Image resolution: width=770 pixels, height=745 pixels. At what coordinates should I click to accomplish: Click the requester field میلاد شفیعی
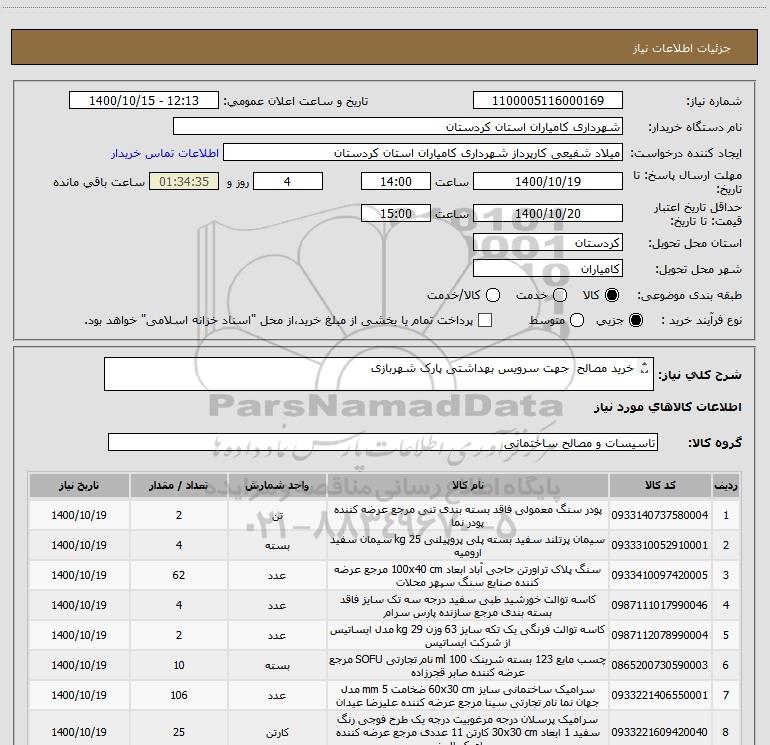(x=423, y=153)
